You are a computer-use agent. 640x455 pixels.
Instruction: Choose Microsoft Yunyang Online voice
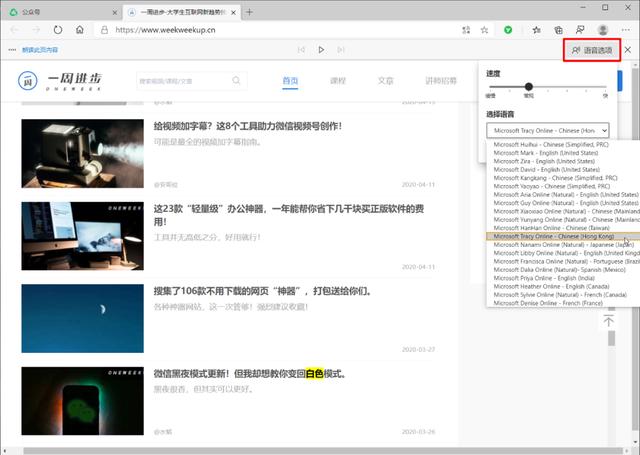click(563, 220)
